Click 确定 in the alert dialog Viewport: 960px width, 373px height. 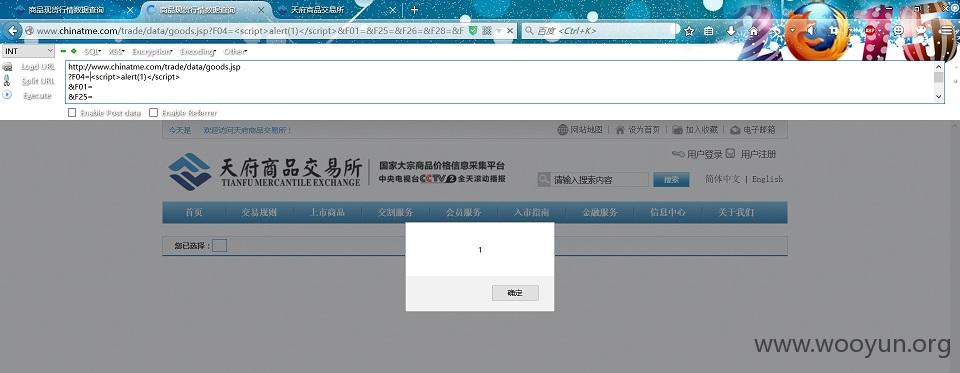pos(515,293)
